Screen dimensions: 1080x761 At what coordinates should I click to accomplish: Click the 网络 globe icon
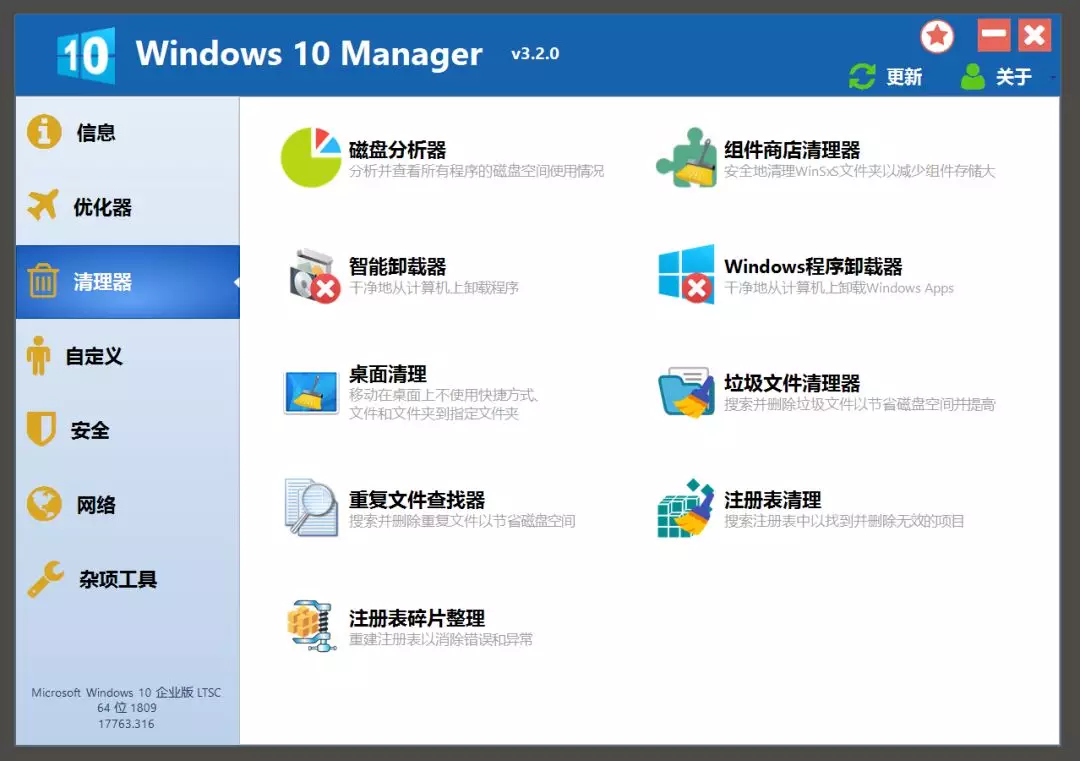44,504
